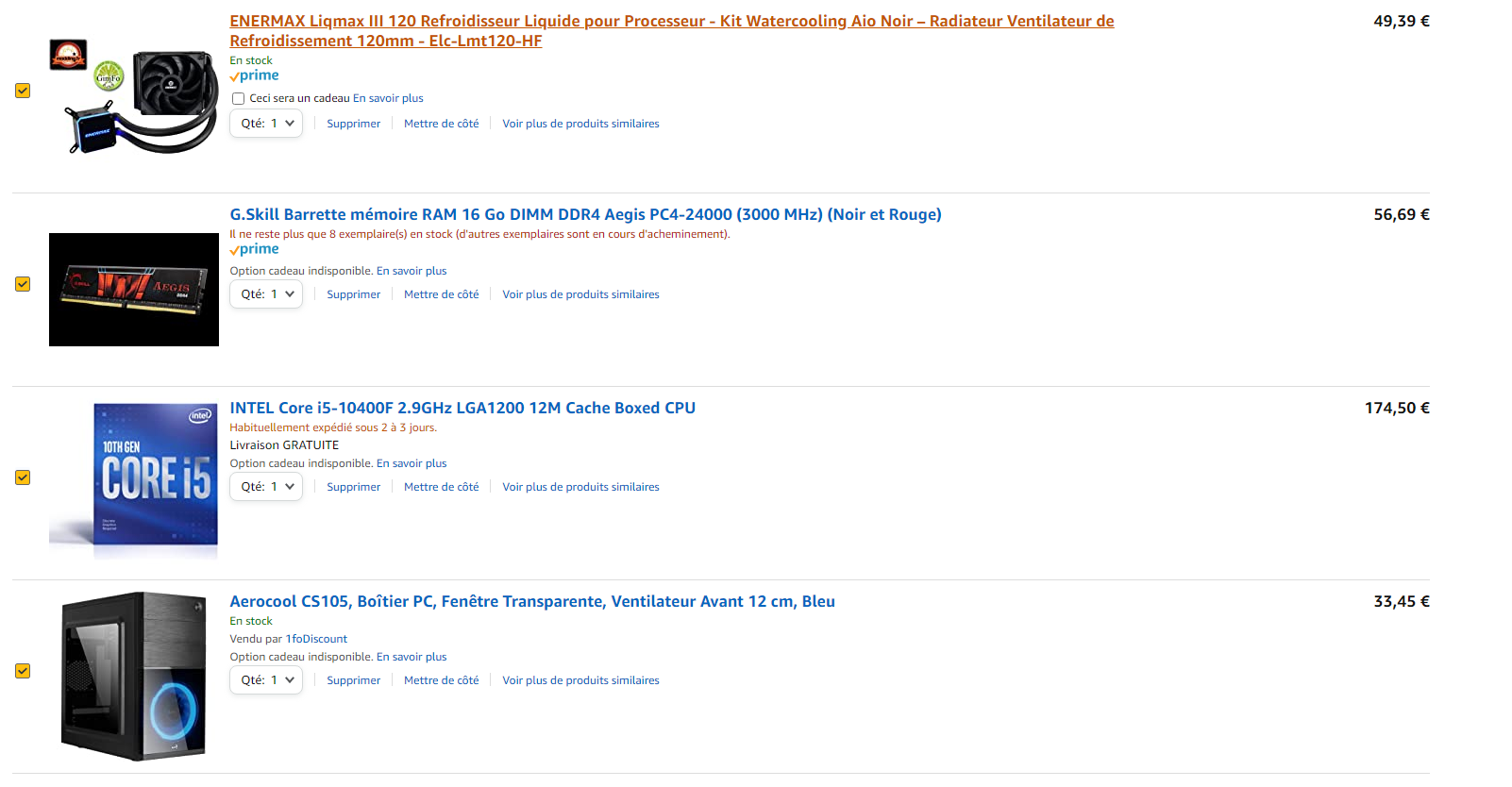Viewport: 1512px width, 787px height.
Task: Open 'Voir plus de produits similaires' for G.Skill RAM
Action: coord(580,294)
